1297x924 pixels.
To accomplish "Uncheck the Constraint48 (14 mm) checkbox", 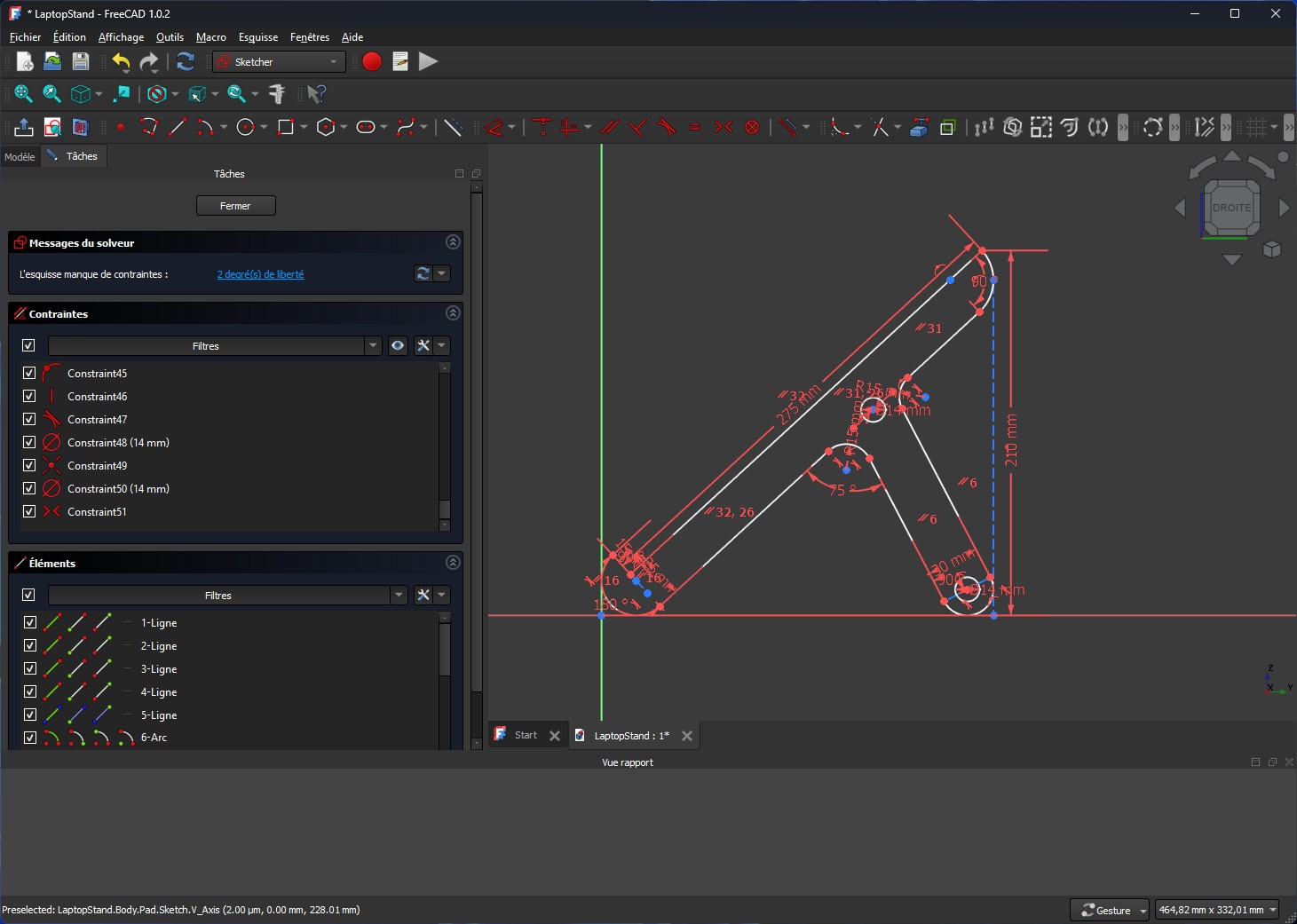I will [29, 442].
